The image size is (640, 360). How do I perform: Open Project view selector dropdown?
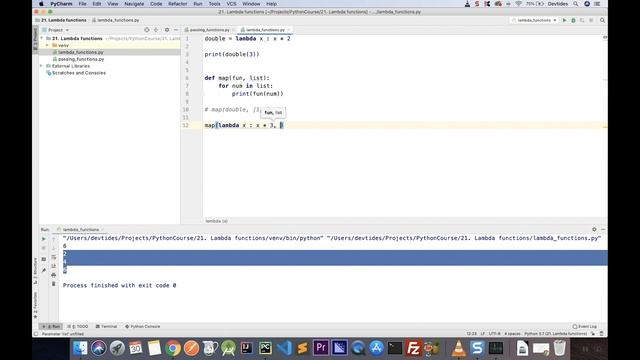[x=56, y=30]
